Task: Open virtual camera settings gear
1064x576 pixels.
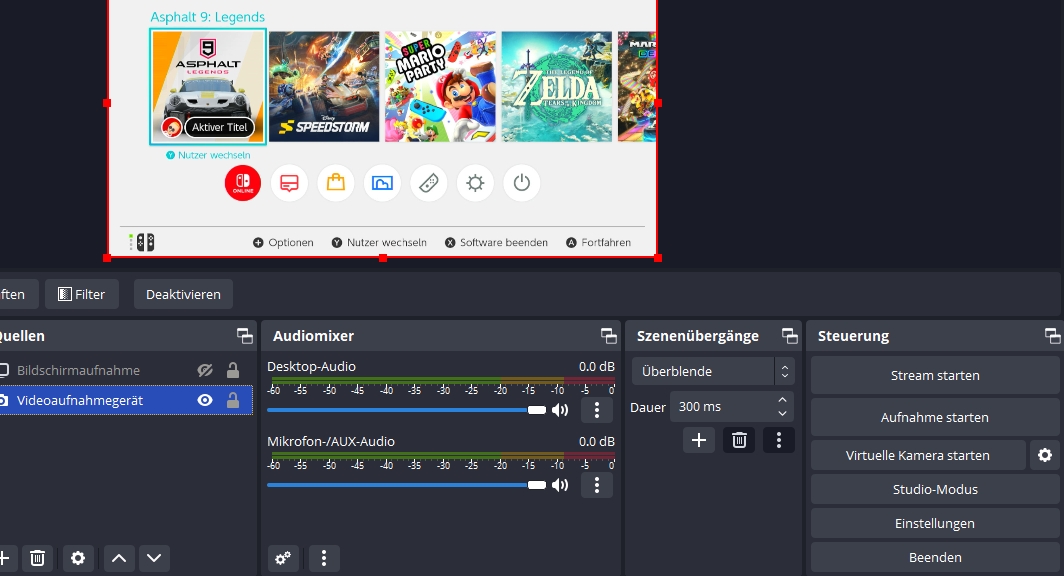Action: [x=1045, y=455]
